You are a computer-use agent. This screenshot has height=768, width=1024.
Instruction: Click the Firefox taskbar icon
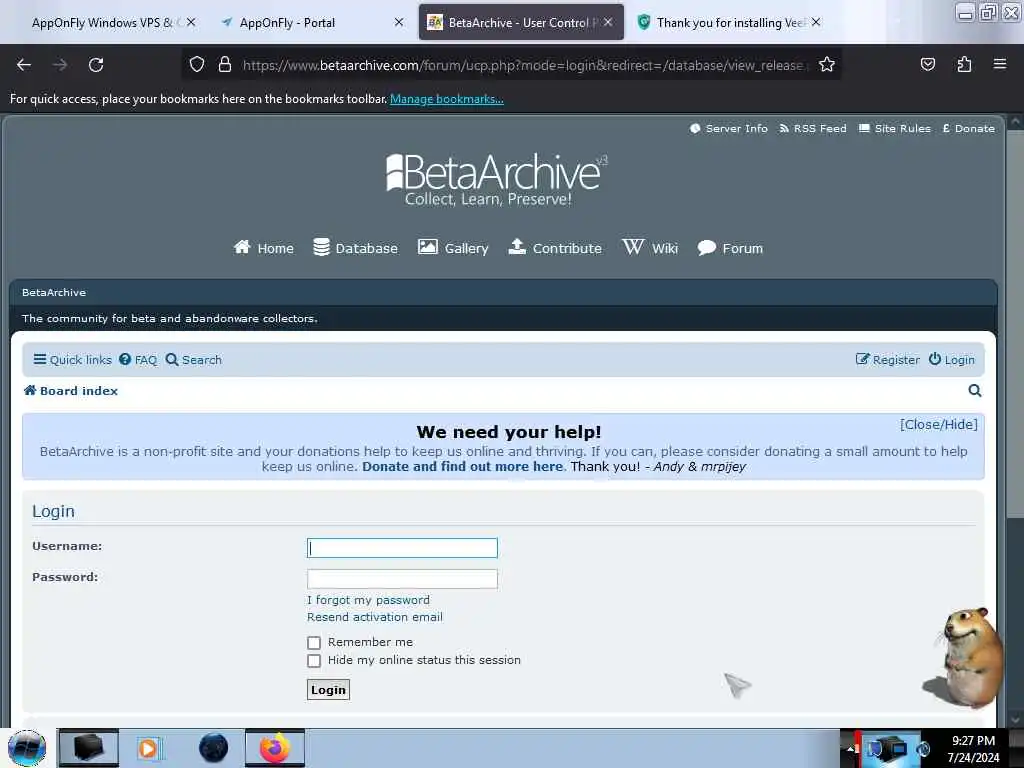coord(275,748)
